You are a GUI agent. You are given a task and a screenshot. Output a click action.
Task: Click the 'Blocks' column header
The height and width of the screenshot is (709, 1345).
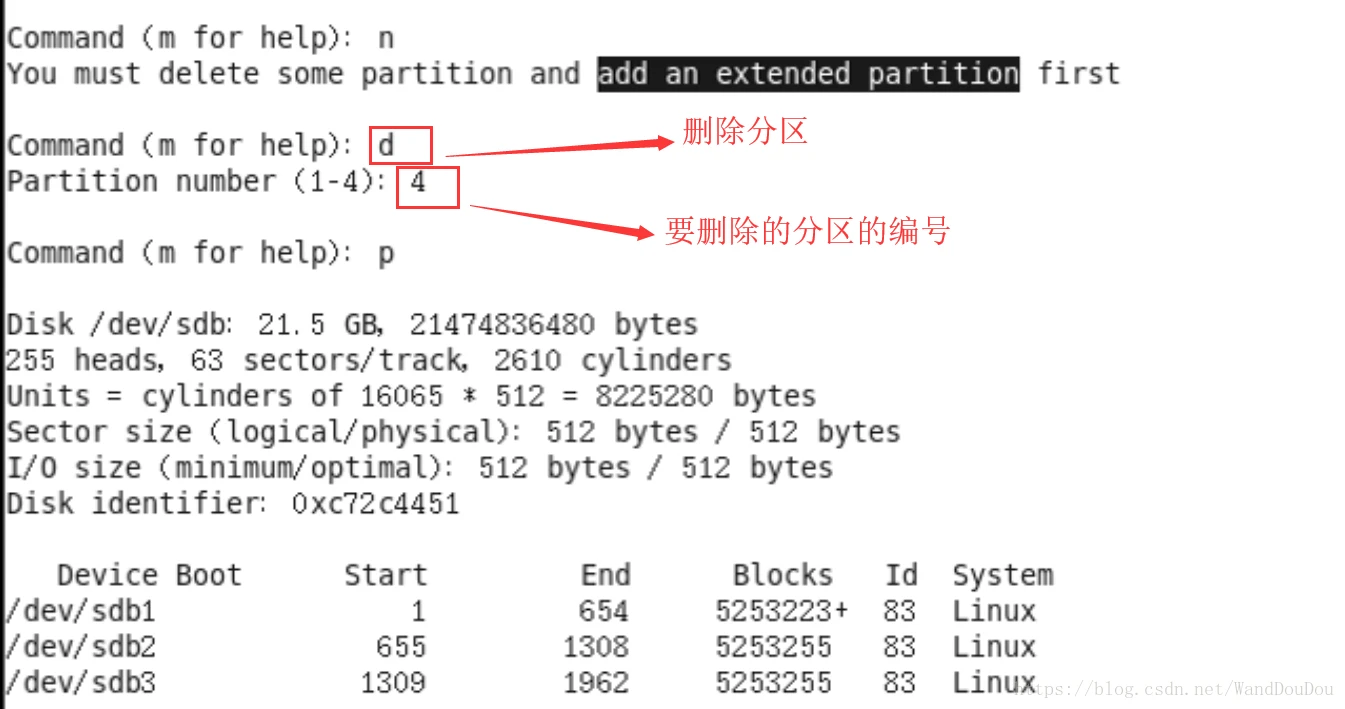(782, 575)
